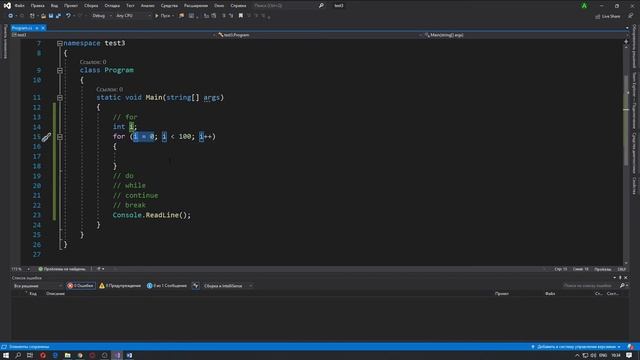Open the Main(string[] args) member dropdown

tap(524, 35)
